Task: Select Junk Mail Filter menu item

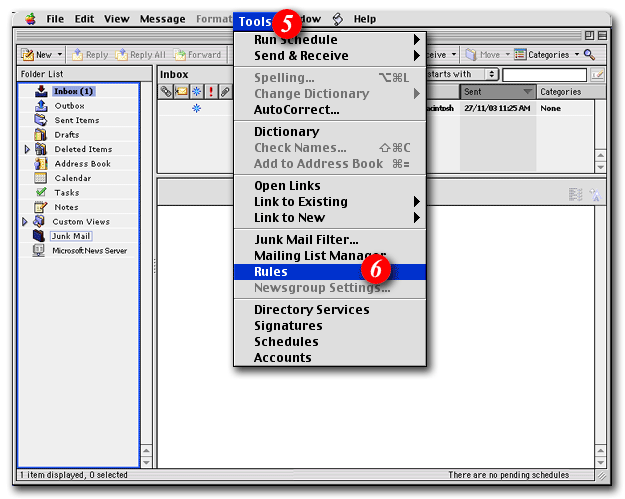Action: (305, 240)
